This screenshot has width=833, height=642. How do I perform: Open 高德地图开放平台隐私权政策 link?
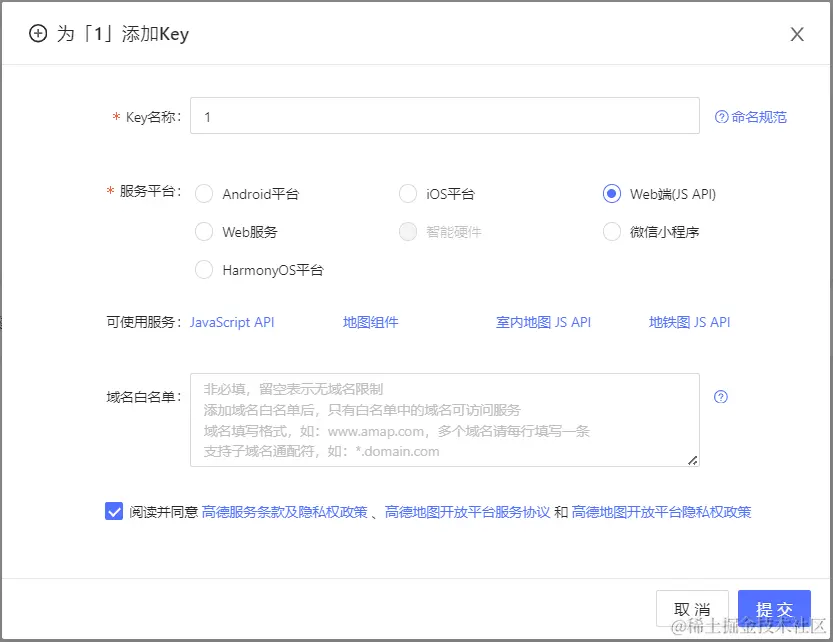point(661,512)
